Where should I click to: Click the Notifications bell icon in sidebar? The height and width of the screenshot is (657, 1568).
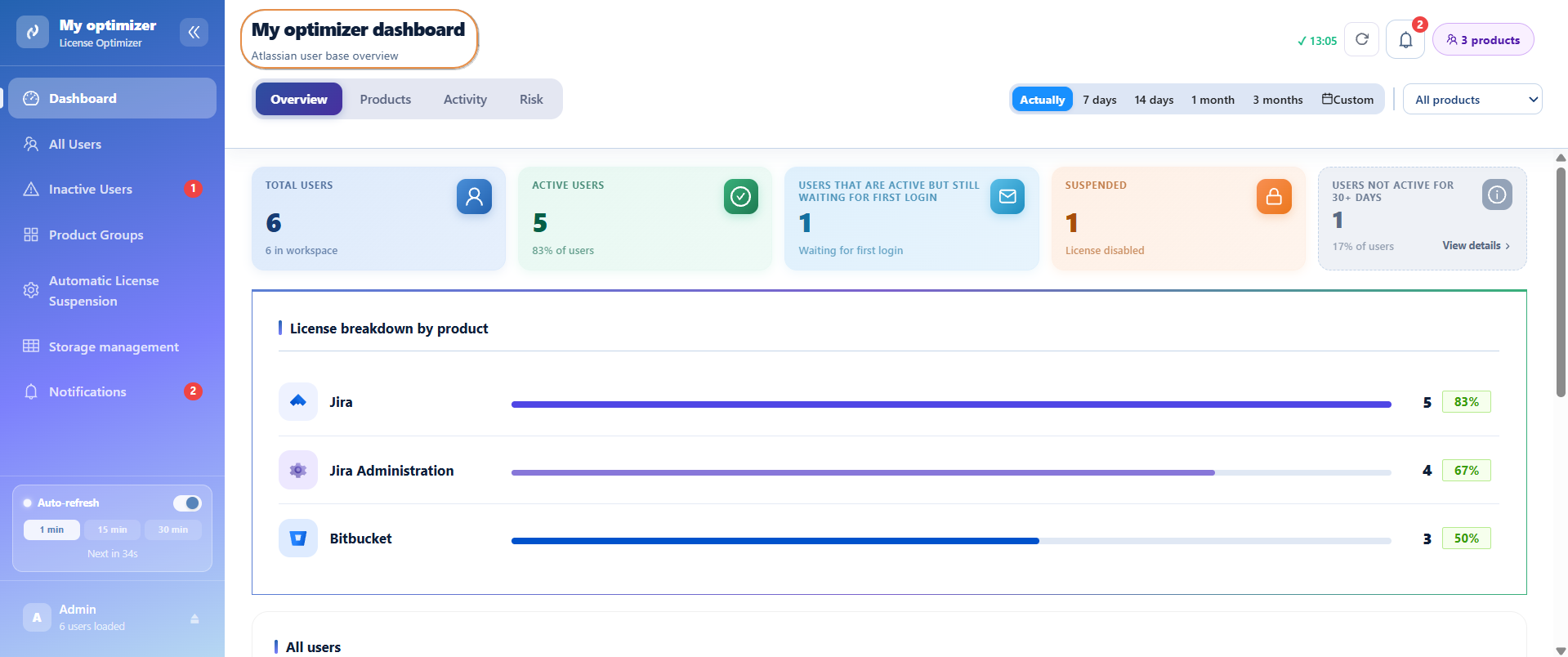coord(31,391)
